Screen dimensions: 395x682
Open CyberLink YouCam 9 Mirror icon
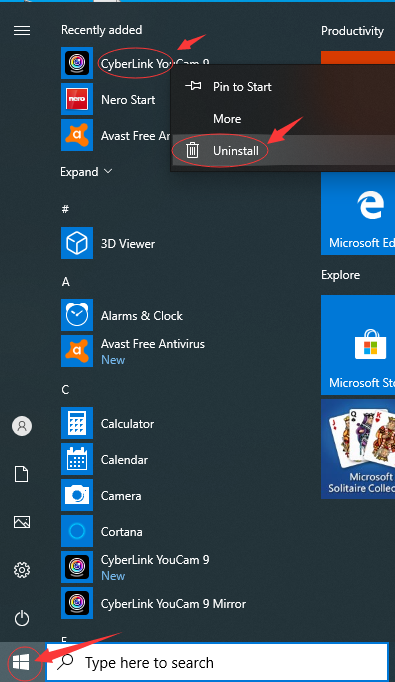(77, 603)
